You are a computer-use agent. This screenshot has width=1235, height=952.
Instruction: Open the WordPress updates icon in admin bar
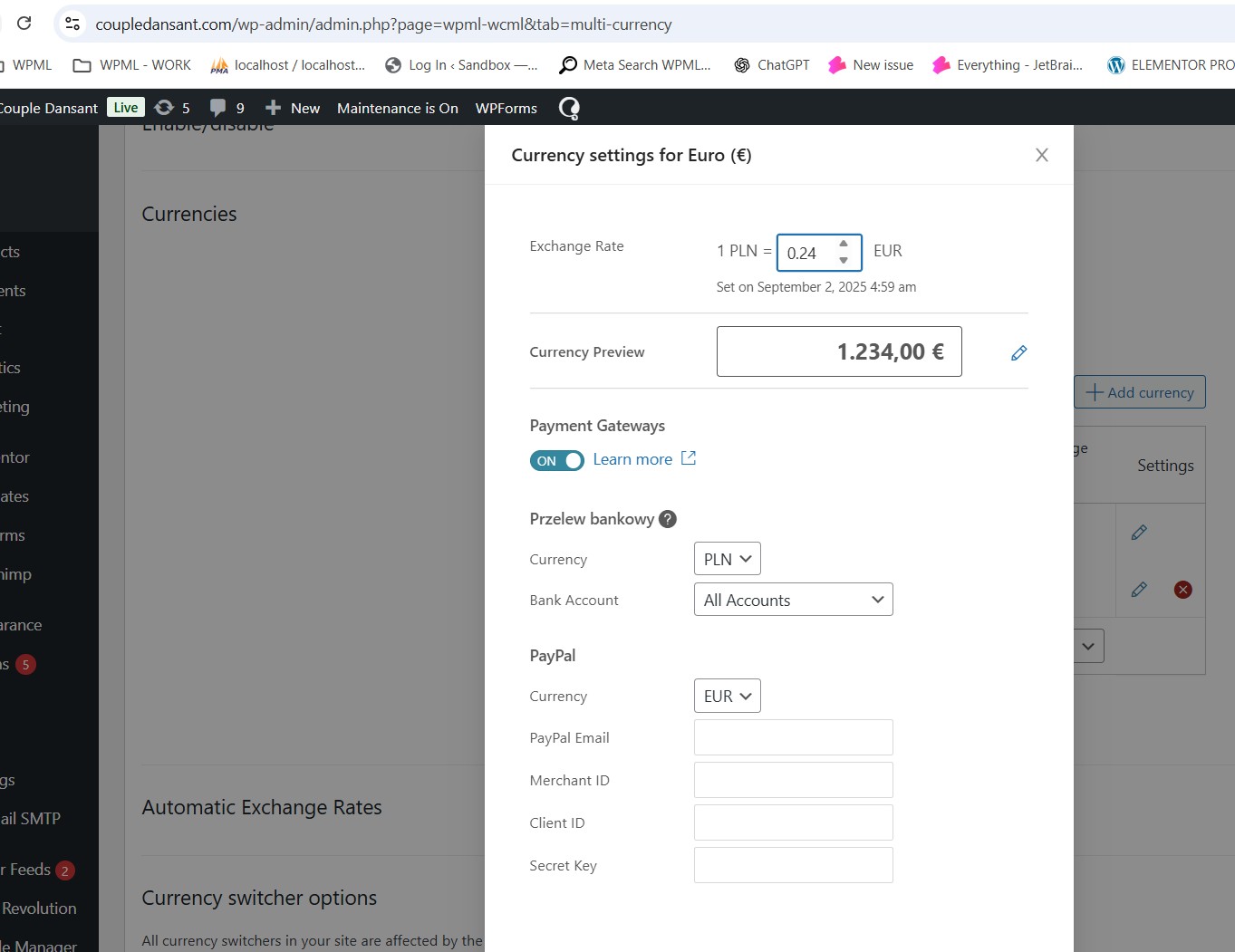click(164, 108)
